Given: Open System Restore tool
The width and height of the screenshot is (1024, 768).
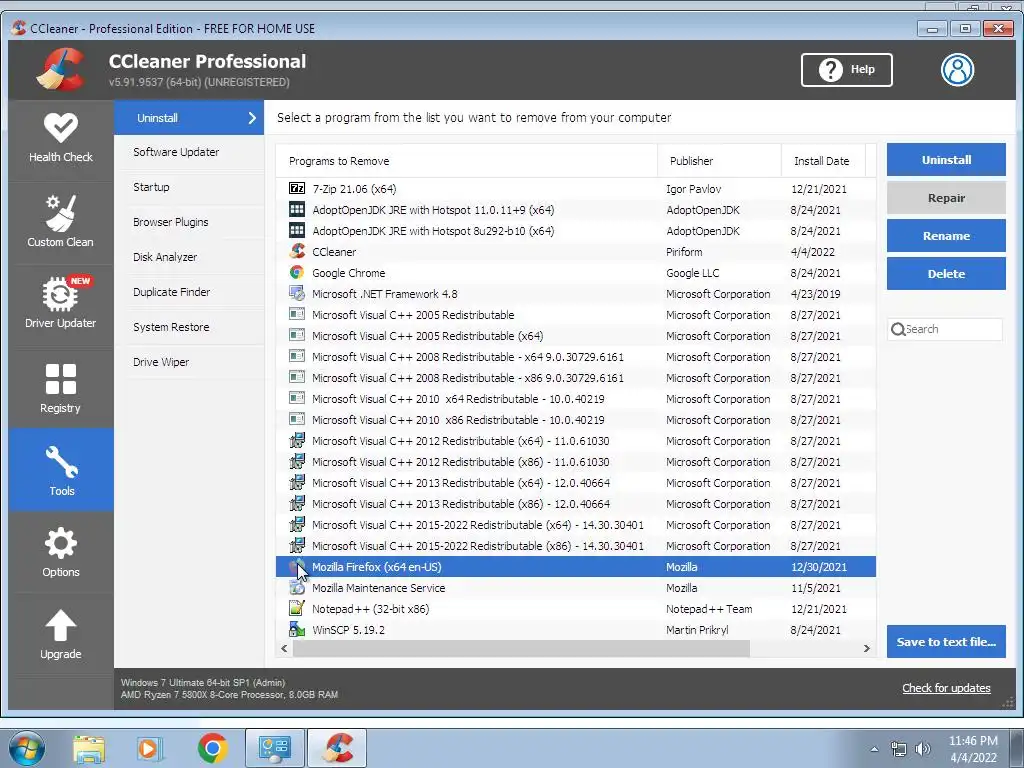Looking at the screenshot, I should pos(189,327).
